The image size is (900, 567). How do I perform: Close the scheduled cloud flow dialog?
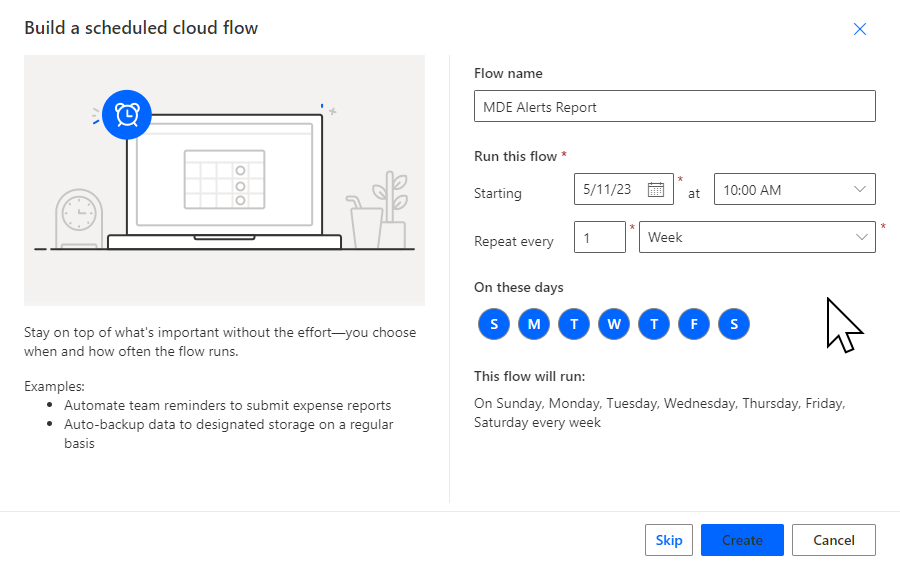[859, 29]
